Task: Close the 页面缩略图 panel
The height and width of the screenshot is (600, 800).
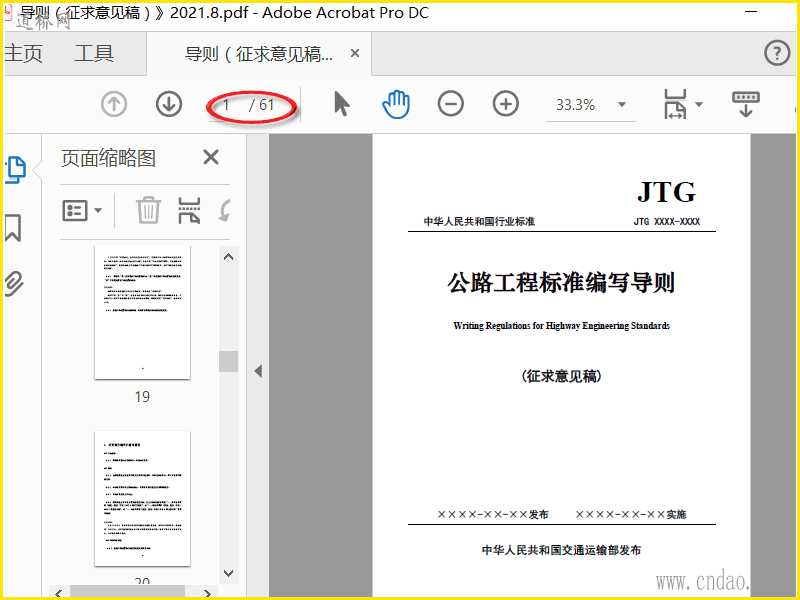Action: (211, 157)
